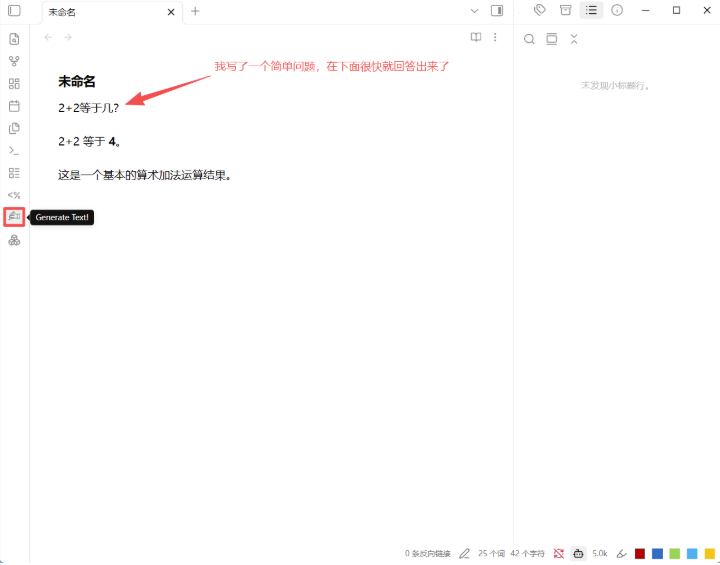
Task: Navigate back with the left arrow
Action: tap(48, 37)
